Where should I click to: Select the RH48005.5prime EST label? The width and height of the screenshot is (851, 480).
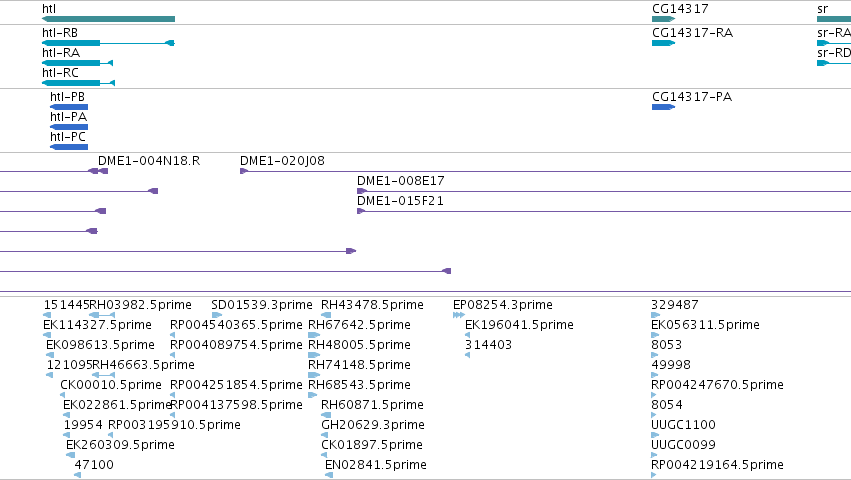(x=359, y=345)
